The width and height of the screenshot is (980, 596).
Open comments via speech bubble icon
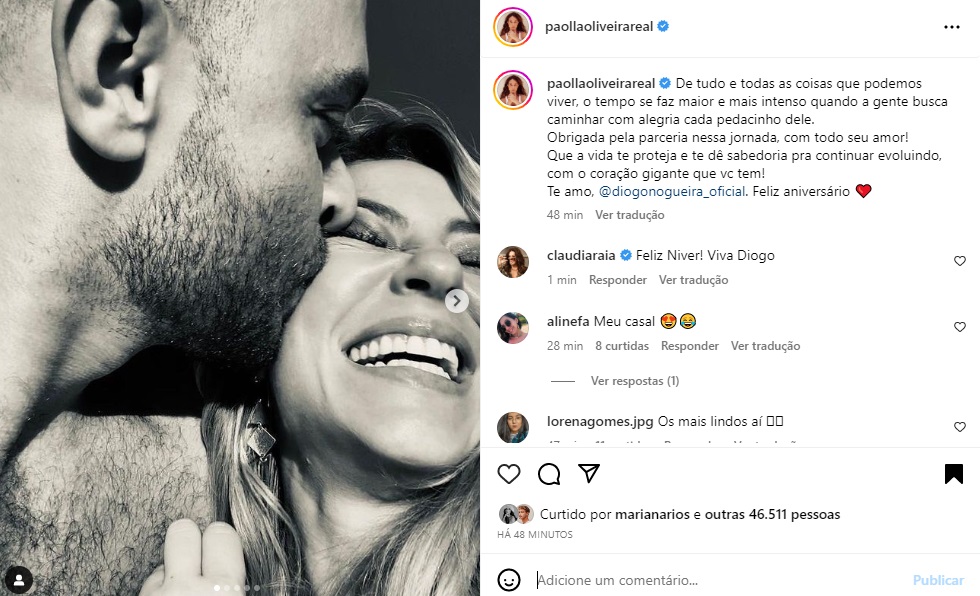pos(549,474)
